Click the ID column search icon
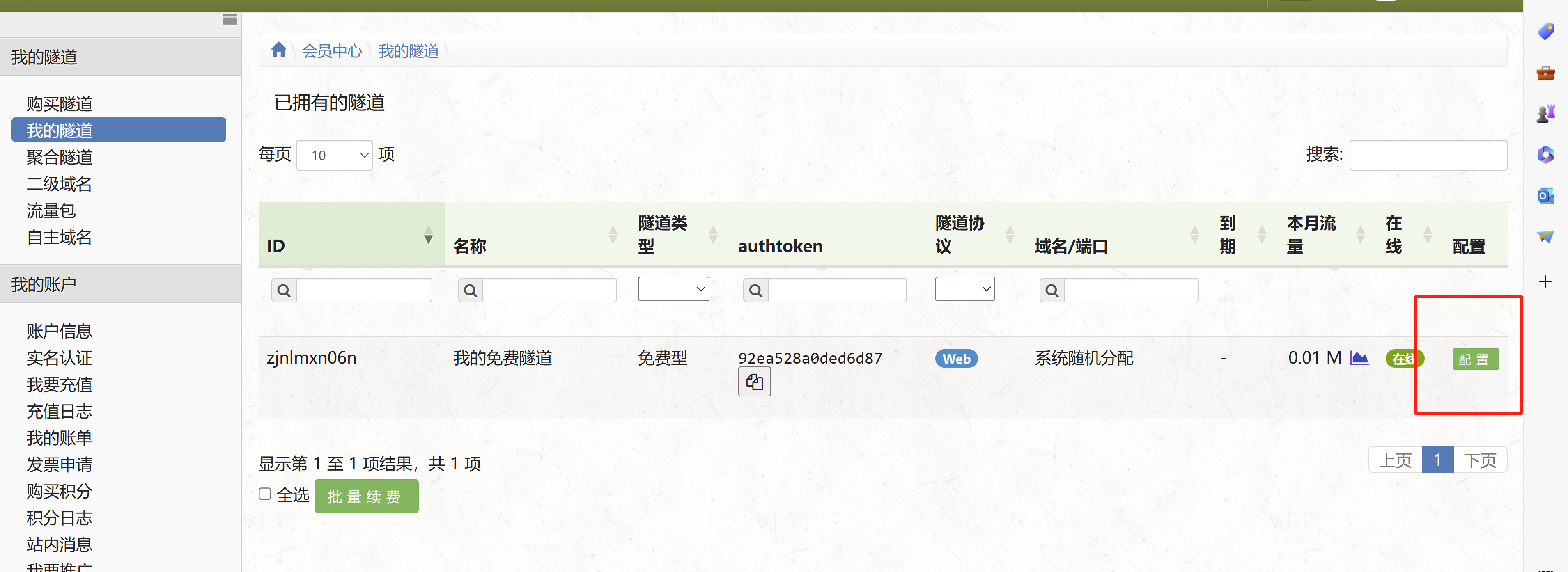This screenshot has height=572, width=1568. point(284,290)
